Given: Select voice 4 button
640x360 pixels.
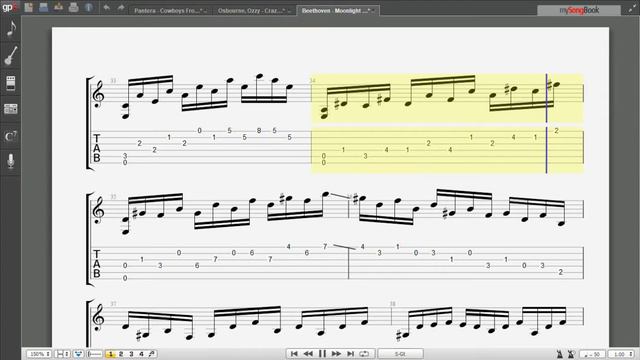Looking at the screenshot, I should click(x=141, y=354).
